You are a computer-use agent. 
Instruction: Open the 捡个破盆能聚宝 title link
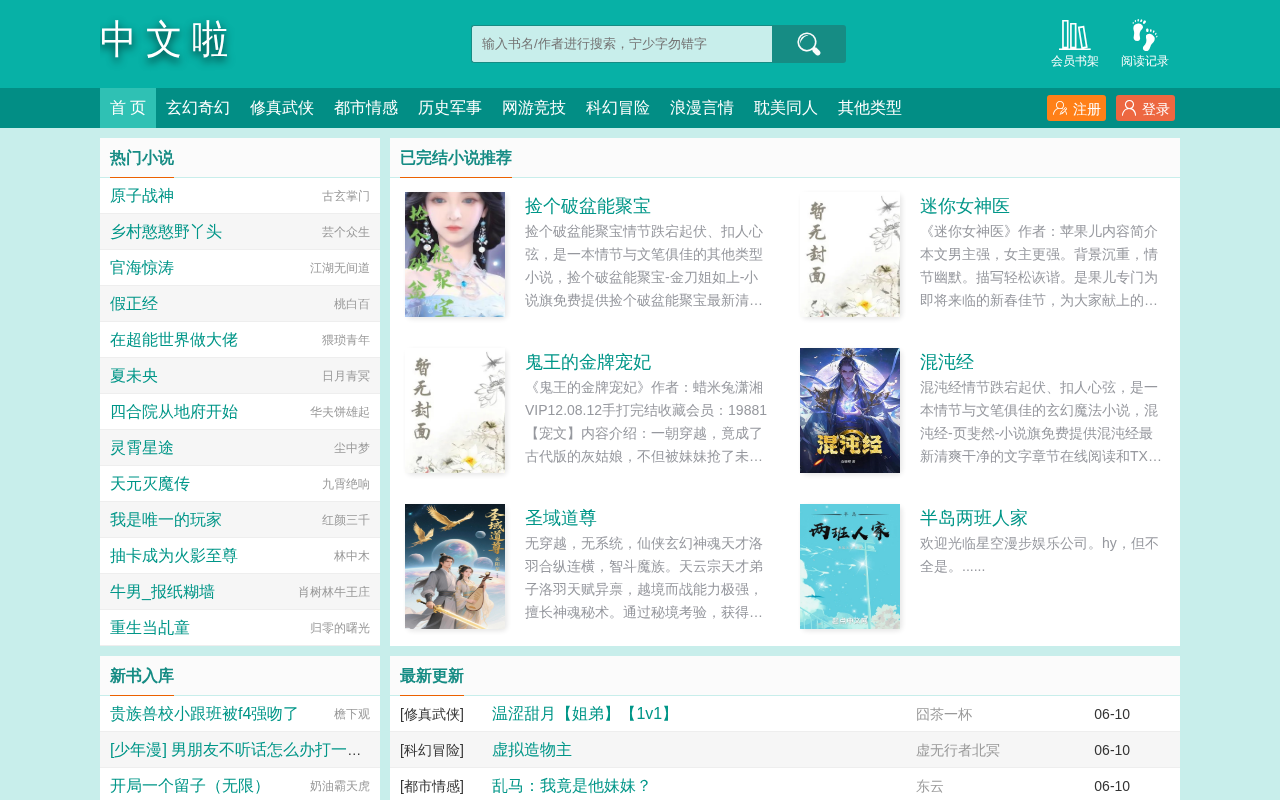pos(588,206)
